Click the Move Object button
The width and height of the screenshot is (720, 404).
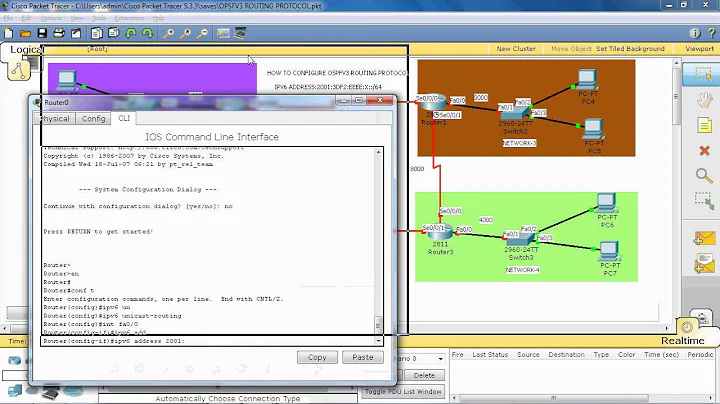[571, 49]
